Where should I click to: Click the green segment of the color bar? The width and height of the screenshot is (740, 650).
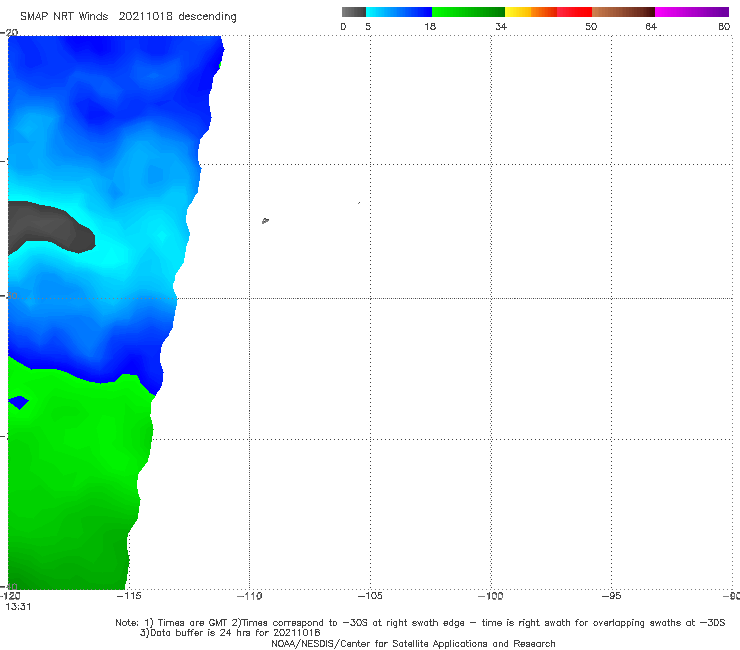(468, 12)
